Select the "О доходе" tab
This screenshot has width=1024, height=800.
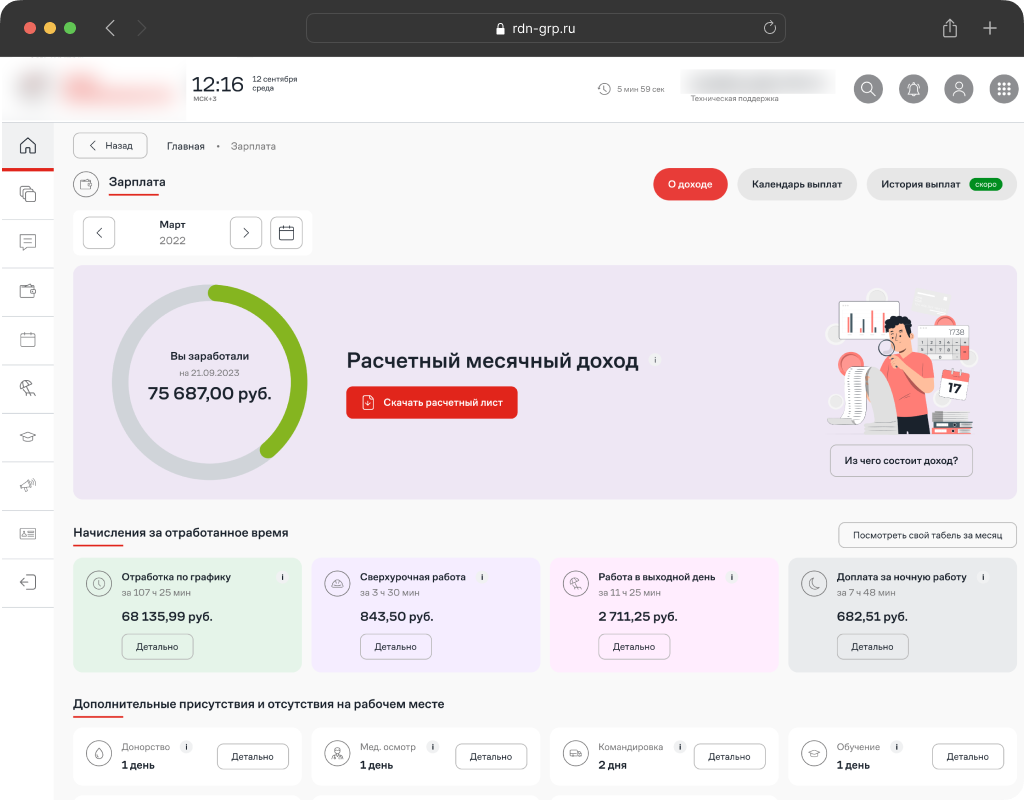[x=690, y=184]
